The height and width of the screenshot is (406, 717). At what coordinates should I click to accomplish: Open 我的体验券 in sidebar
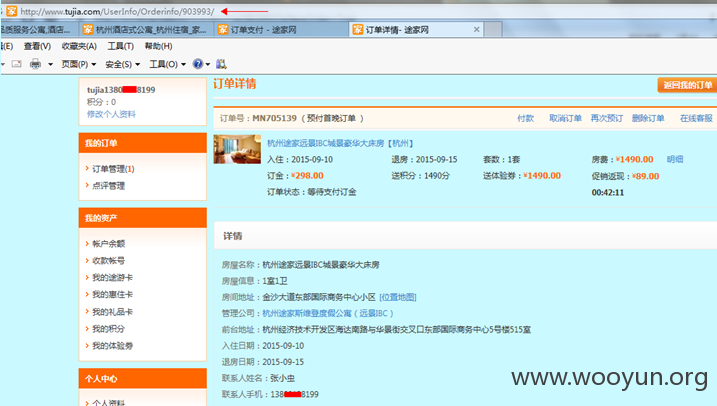112,346
